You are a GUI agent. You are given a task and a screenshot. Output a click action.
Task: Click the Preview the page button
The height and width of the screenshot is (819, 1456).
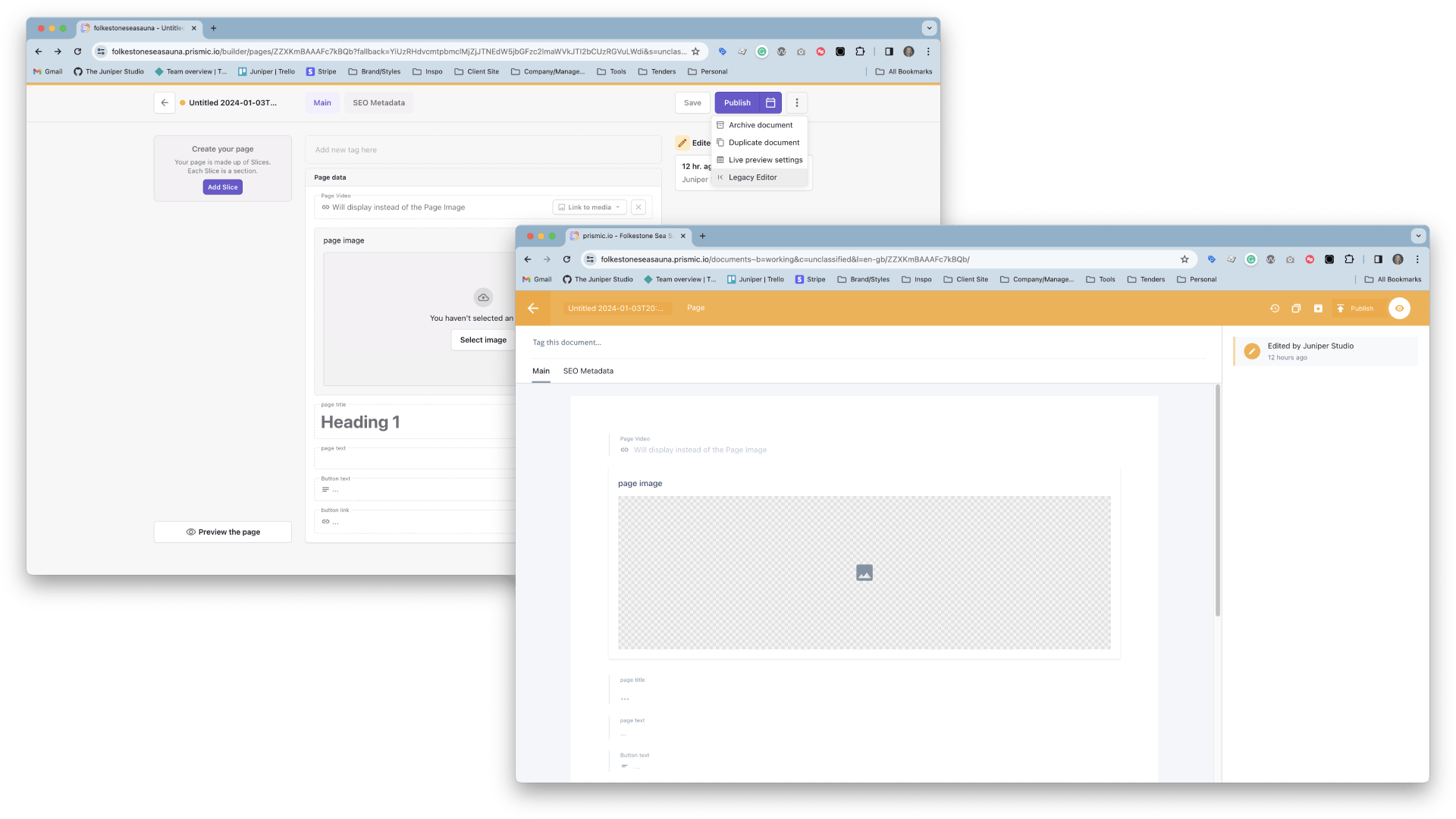[222, 531]
